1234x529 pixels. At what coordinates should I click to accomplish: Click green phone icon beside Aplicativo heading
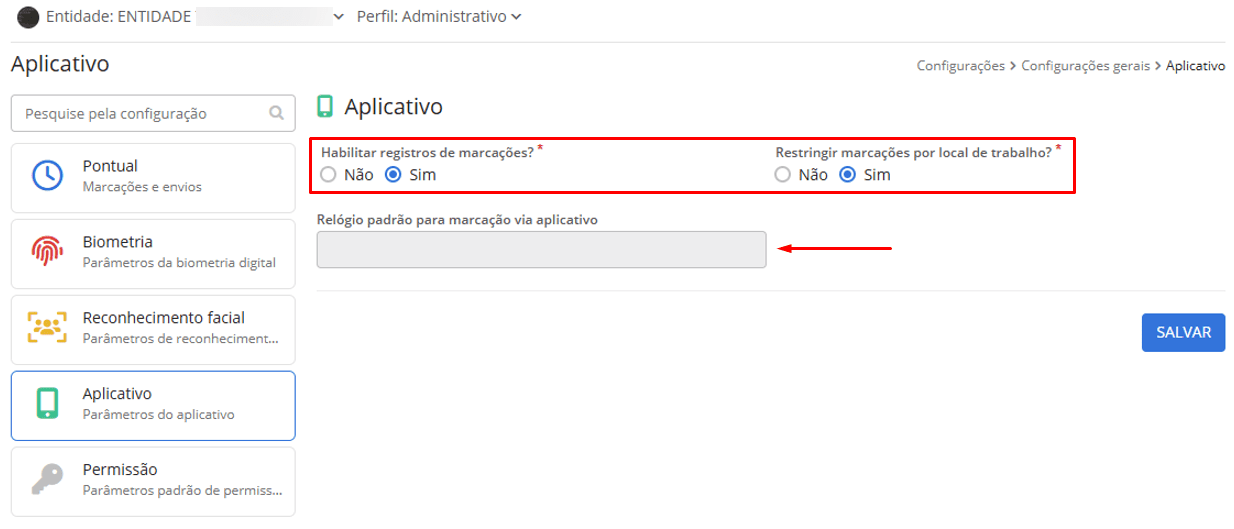pyautogui.click(x=325, y=106)
